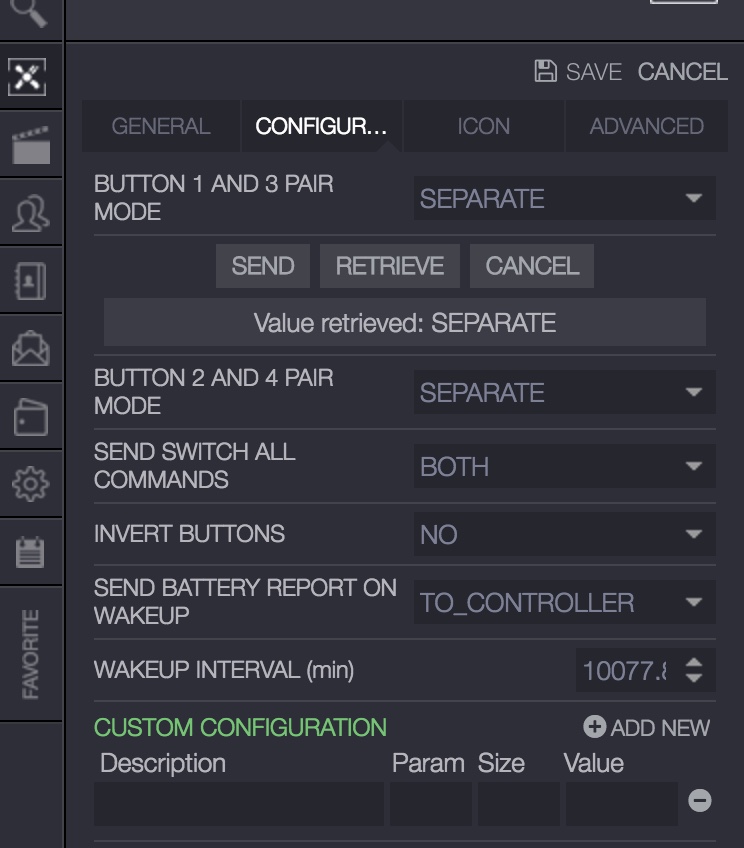Increase the wakeup interval stepper
Screen dimensions: 744x848
pos(694,660)
